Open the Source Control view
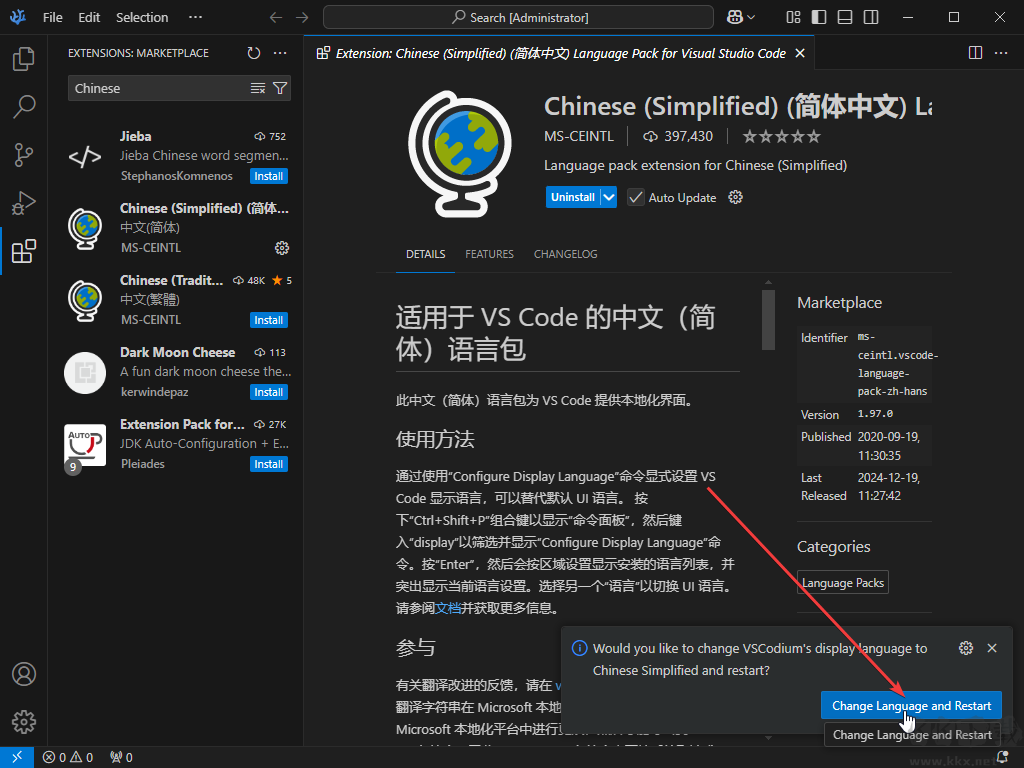The width and height of the screenshot is (1024, 768). point(24,155)
